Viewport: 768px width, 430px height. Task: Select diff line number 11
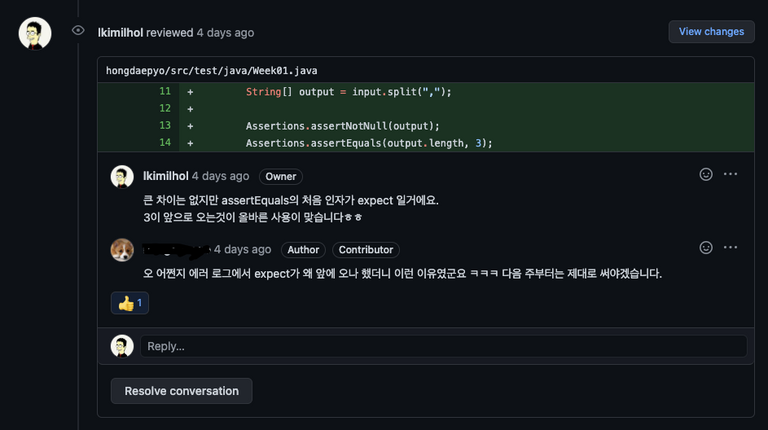pos(165,92)
